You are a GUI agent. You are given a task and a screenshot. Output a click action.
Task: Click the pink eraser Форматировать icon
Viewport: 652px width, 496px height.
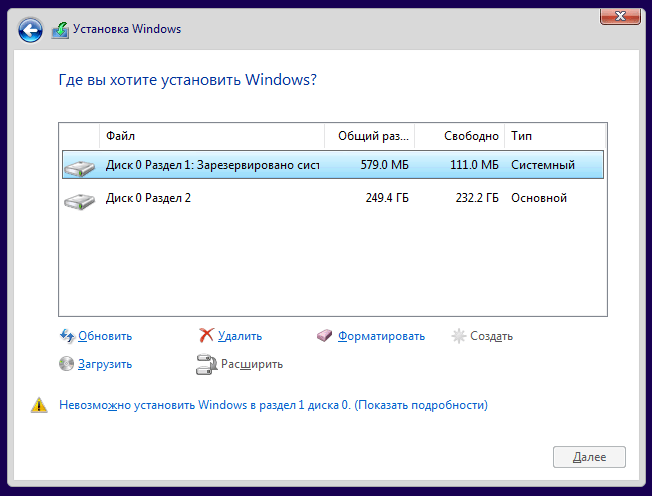click(x=325, y=336)
